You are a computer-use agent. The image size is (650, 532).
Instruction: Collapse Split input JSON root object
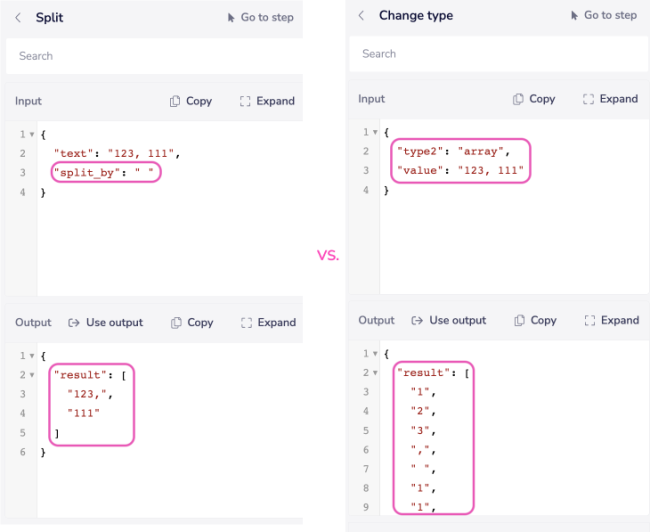coord(32,134)
